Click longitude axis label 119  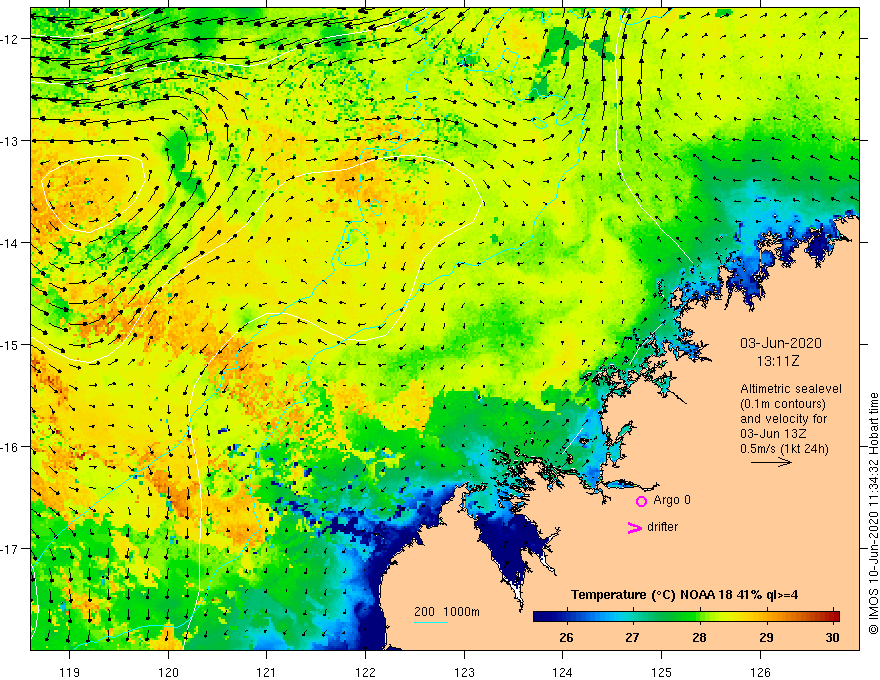point(70,672)
